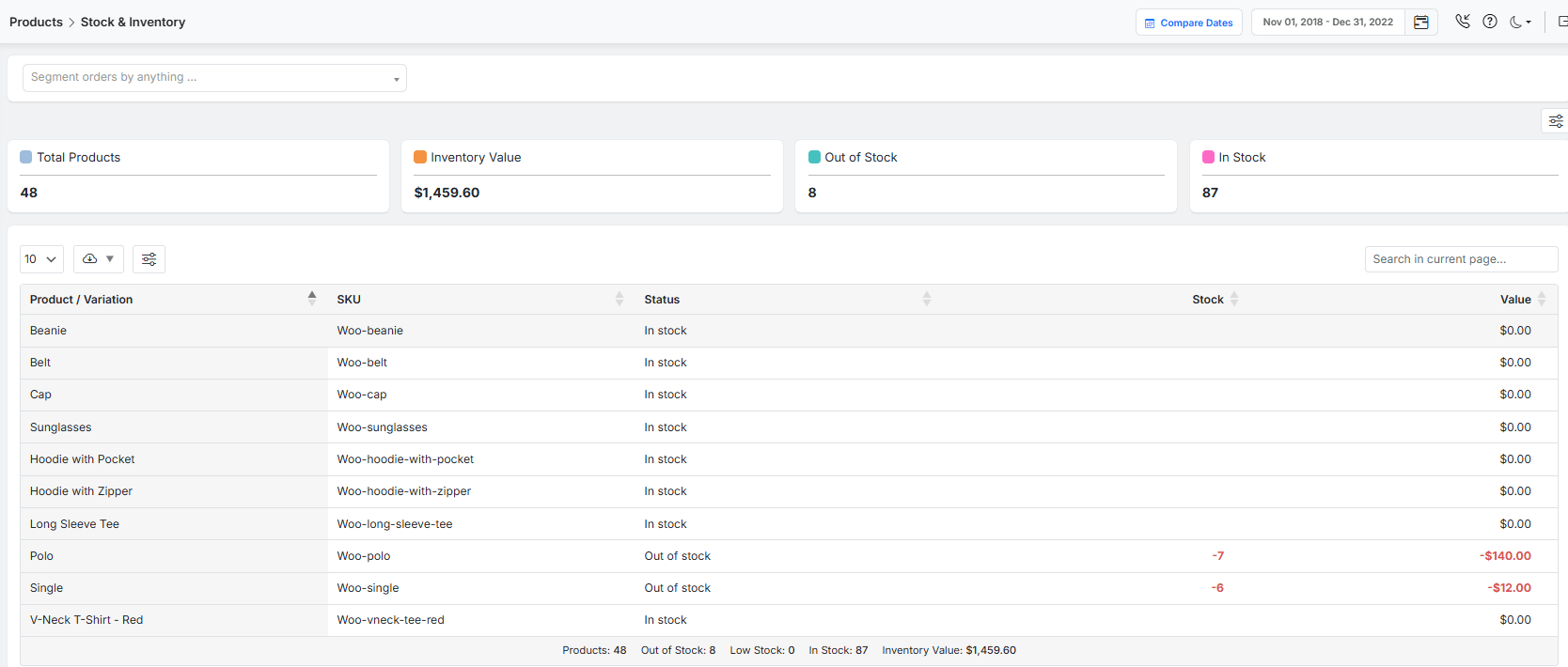Screen dimensions: 1568x667
Task: Sort by Stock column arrows
Action: click(1234, 299)
